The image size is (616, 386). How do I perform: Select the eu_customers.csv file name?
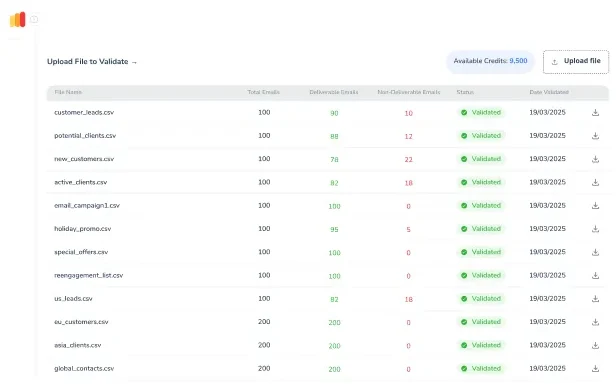(x=81, y=322)
